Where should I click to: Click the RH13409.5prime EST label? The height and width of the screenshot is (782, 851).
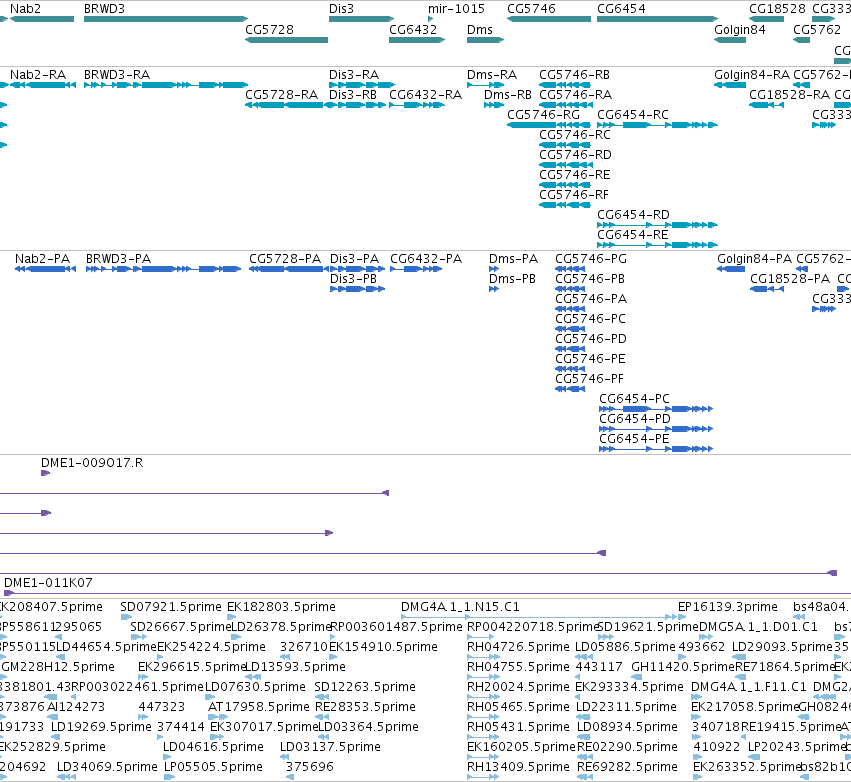(x=518, y=767)
